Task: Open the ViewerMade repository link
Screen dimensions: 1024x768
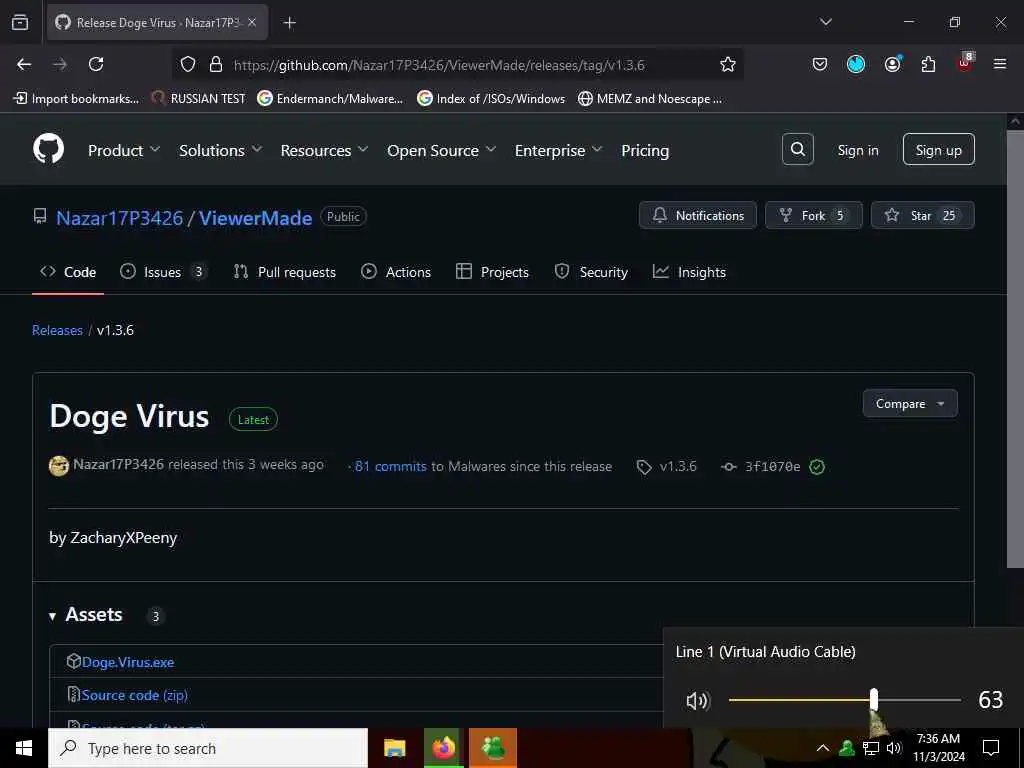Action: 255,217
